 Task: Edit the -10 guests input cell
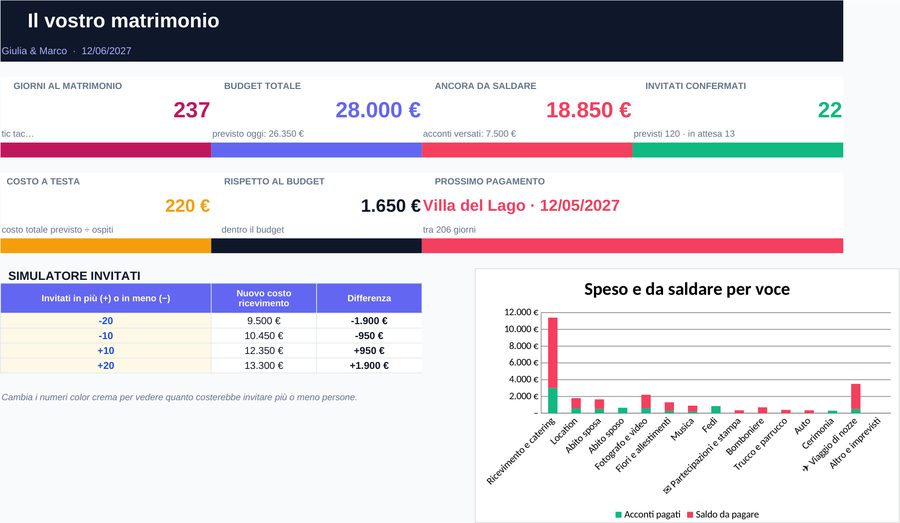pos(106,336)
